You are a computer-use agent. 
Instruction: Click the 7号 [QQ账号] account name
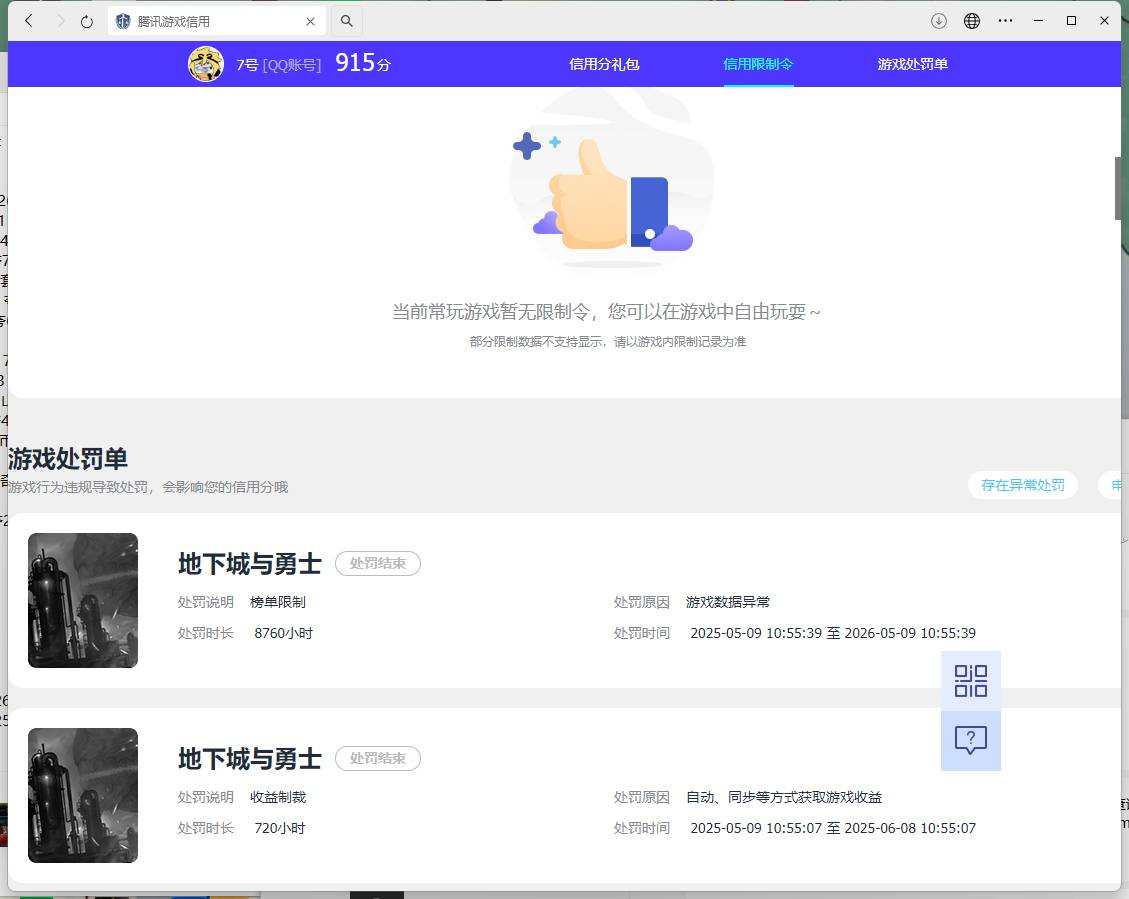click(x=279, y=65)
